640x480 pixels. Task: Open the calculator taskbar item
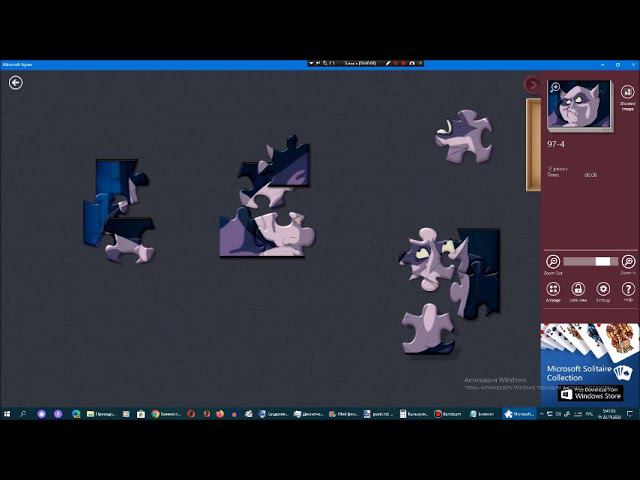click(413, 414)
